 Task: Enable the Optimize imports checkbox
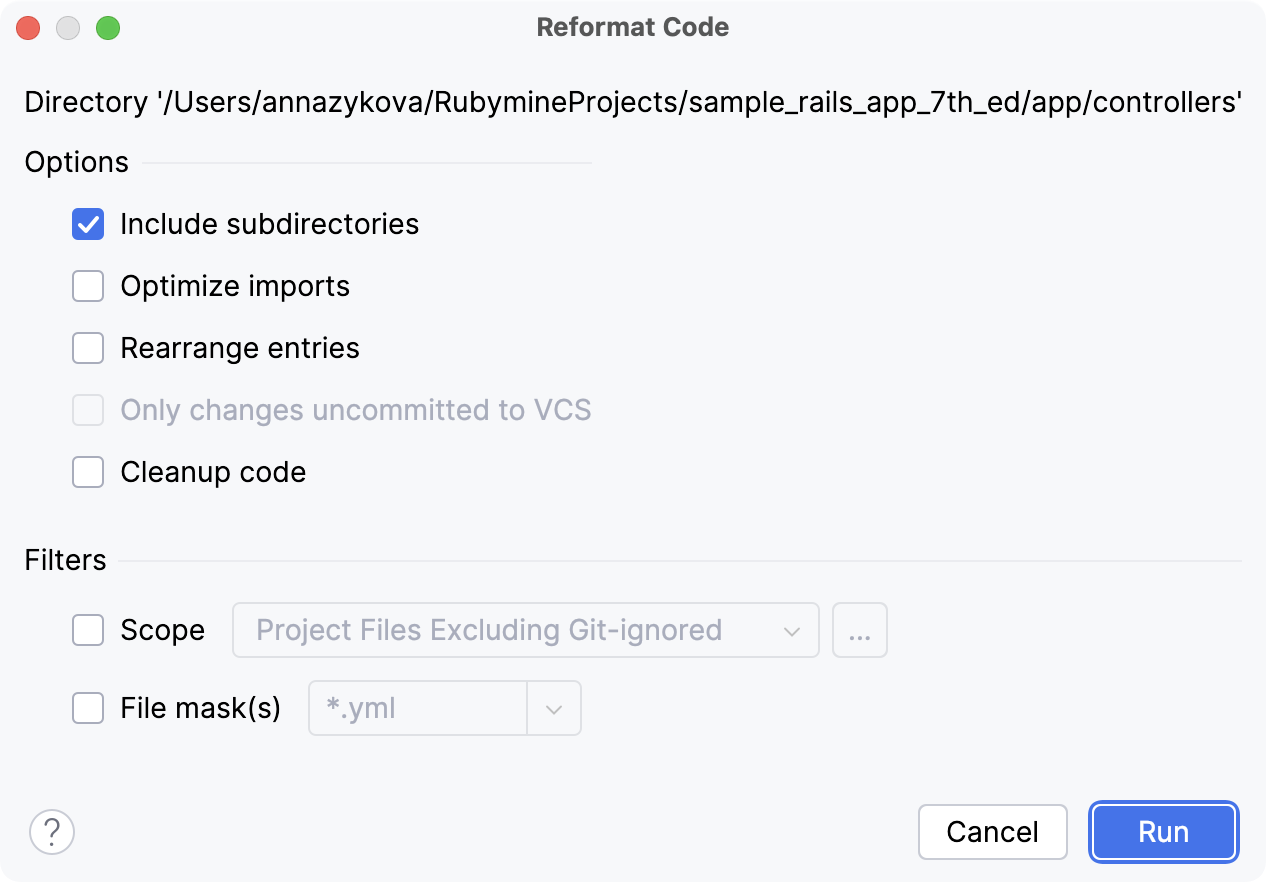tap(88, 286)
